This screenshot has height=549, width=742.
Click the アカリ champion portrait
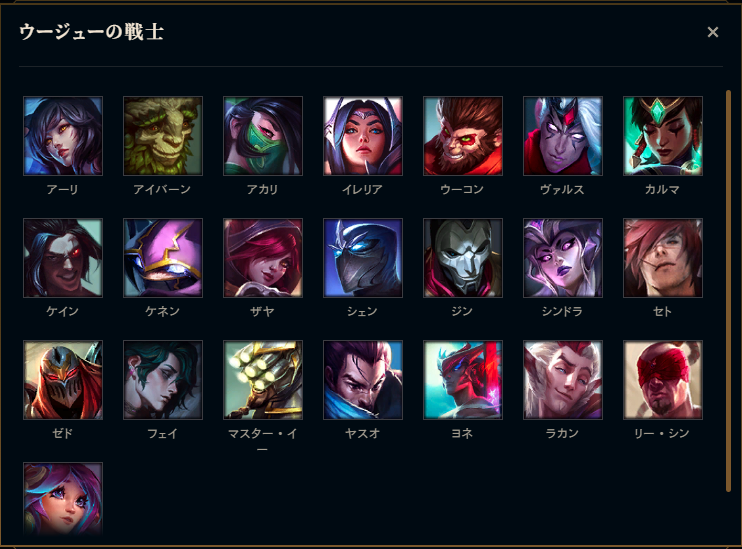click(263, 136)
